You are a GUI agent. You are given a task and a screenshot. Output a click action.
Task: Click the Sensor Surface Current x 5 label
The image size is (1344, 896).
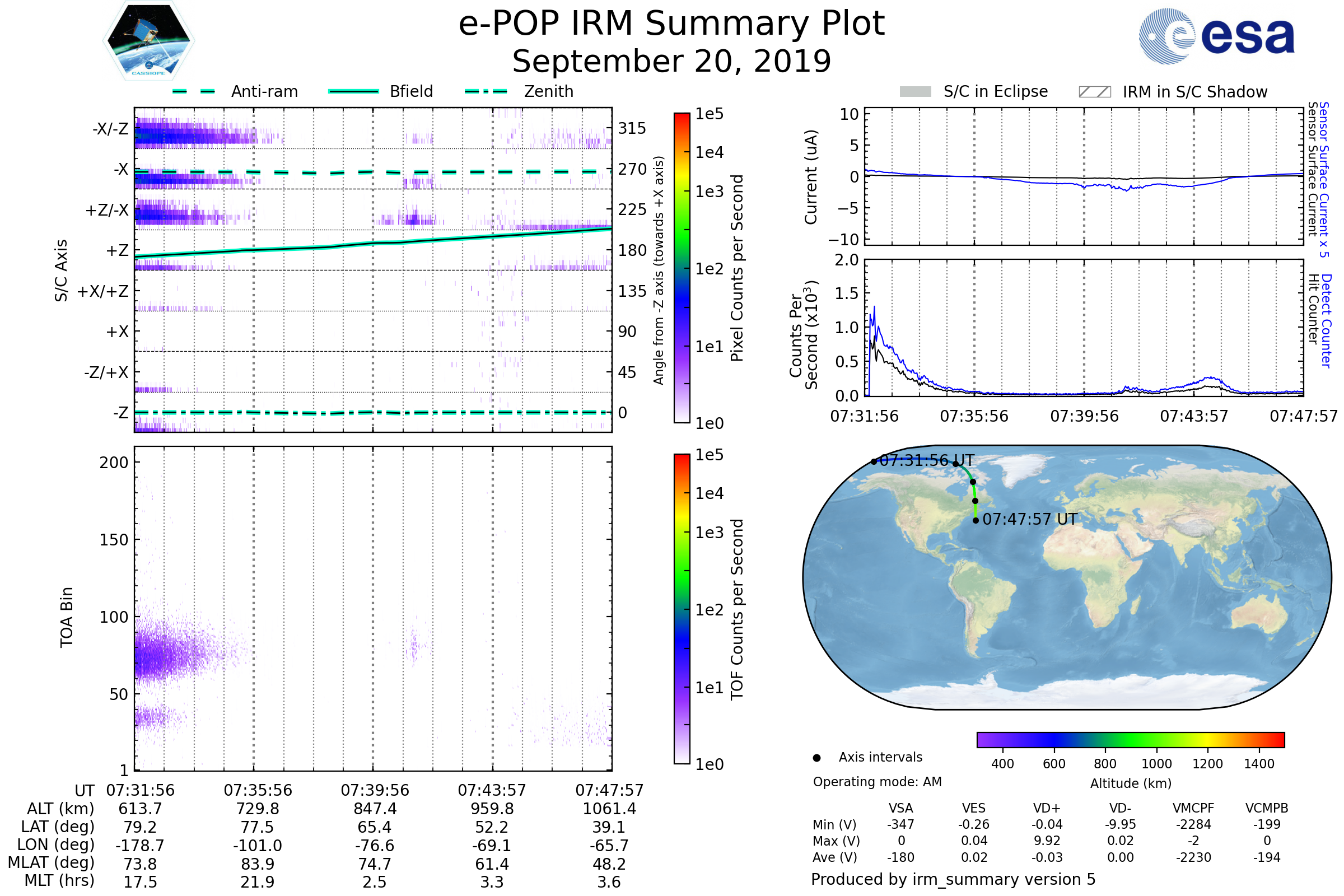click(x=1324, y=179)
